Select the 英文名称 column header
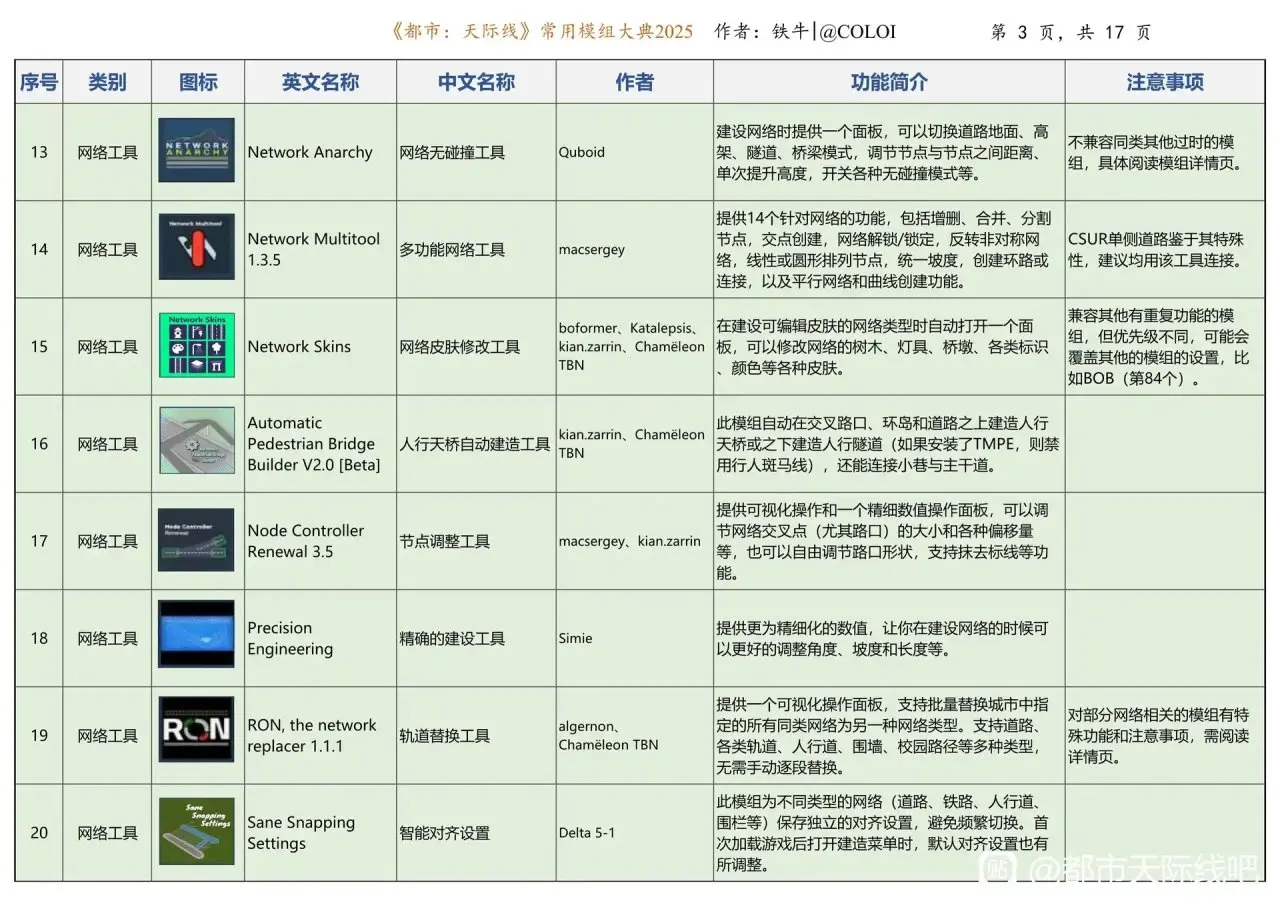This screenshot has width=1280, height=905. click(x=320, y=83)
